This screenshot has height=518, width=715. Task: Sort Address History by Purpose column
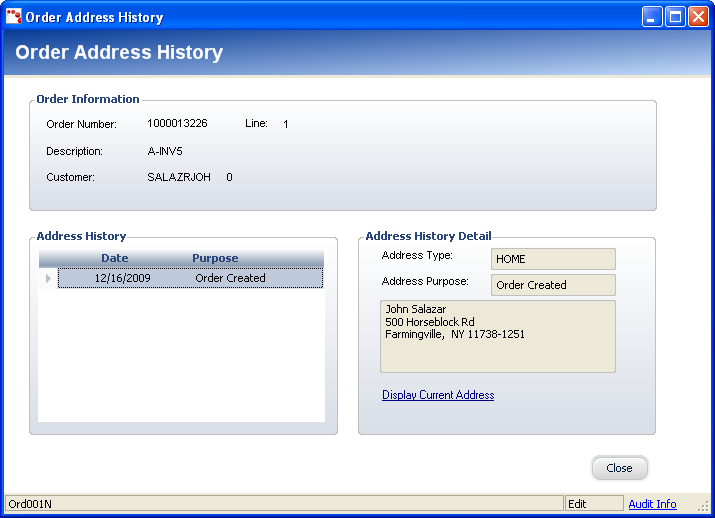(x=215, y=258)
